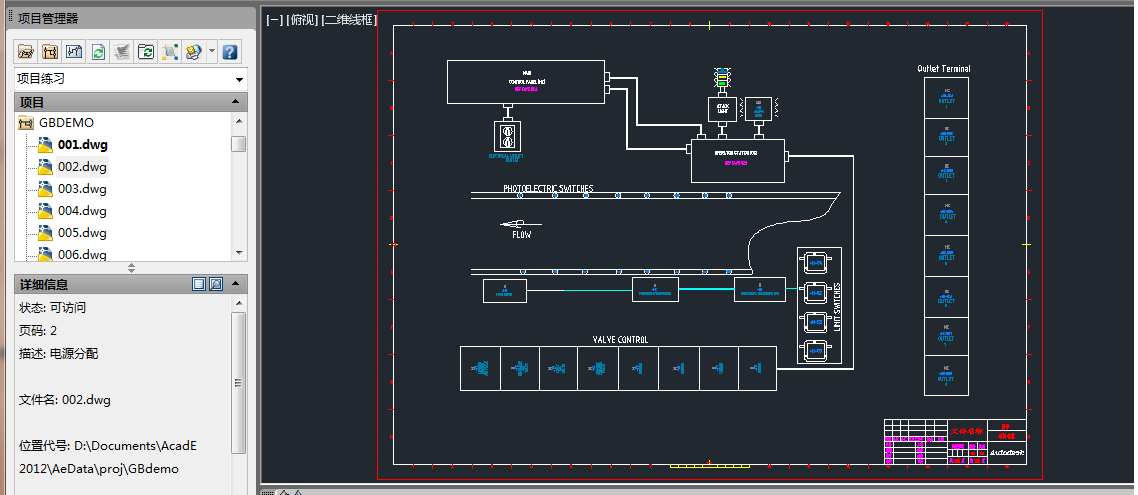Click the LIMIT SWITCHES vertical label
Screen dimensions: 1138x495
click(836, 307)
